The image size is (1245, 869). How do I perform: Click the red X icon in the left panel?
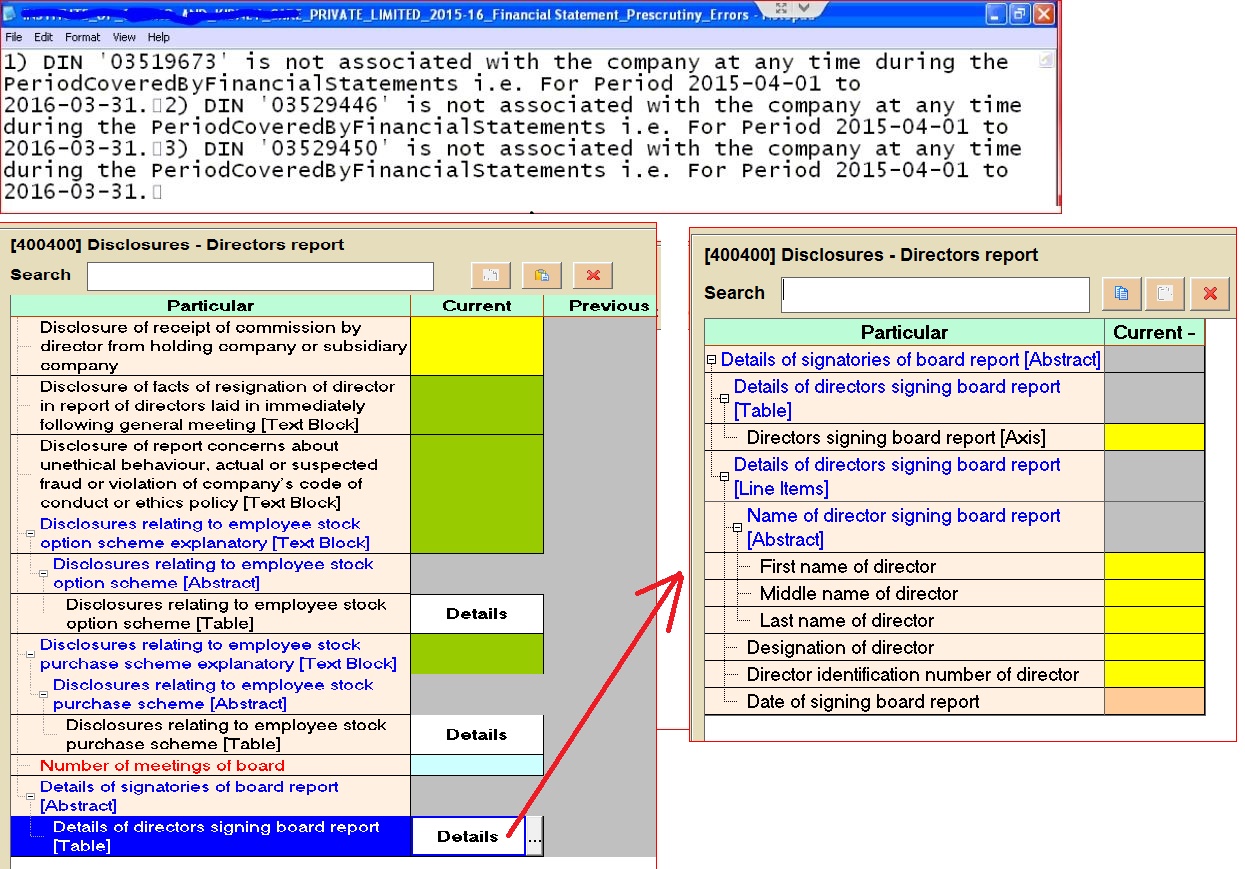pos(593,276)
